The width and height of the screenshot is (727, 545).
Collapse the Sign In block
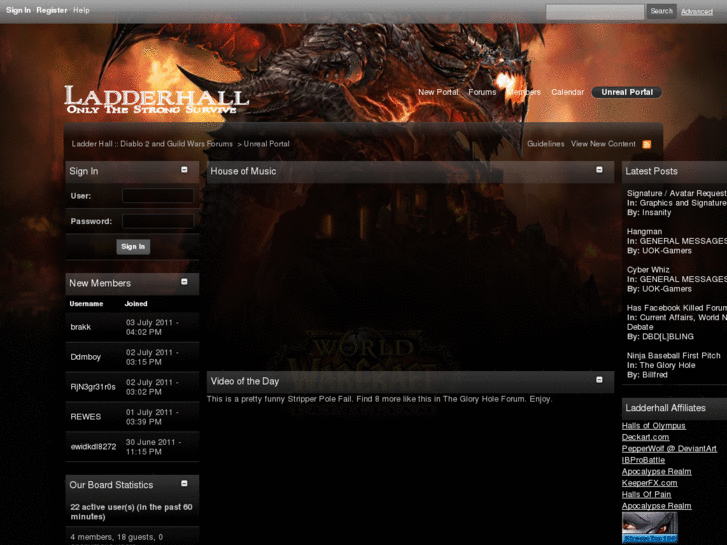tap(184, 170)
